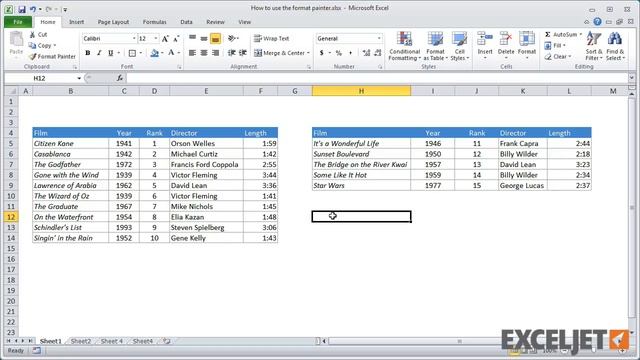Expand the Merge & Center dropdown arrow

308,53
